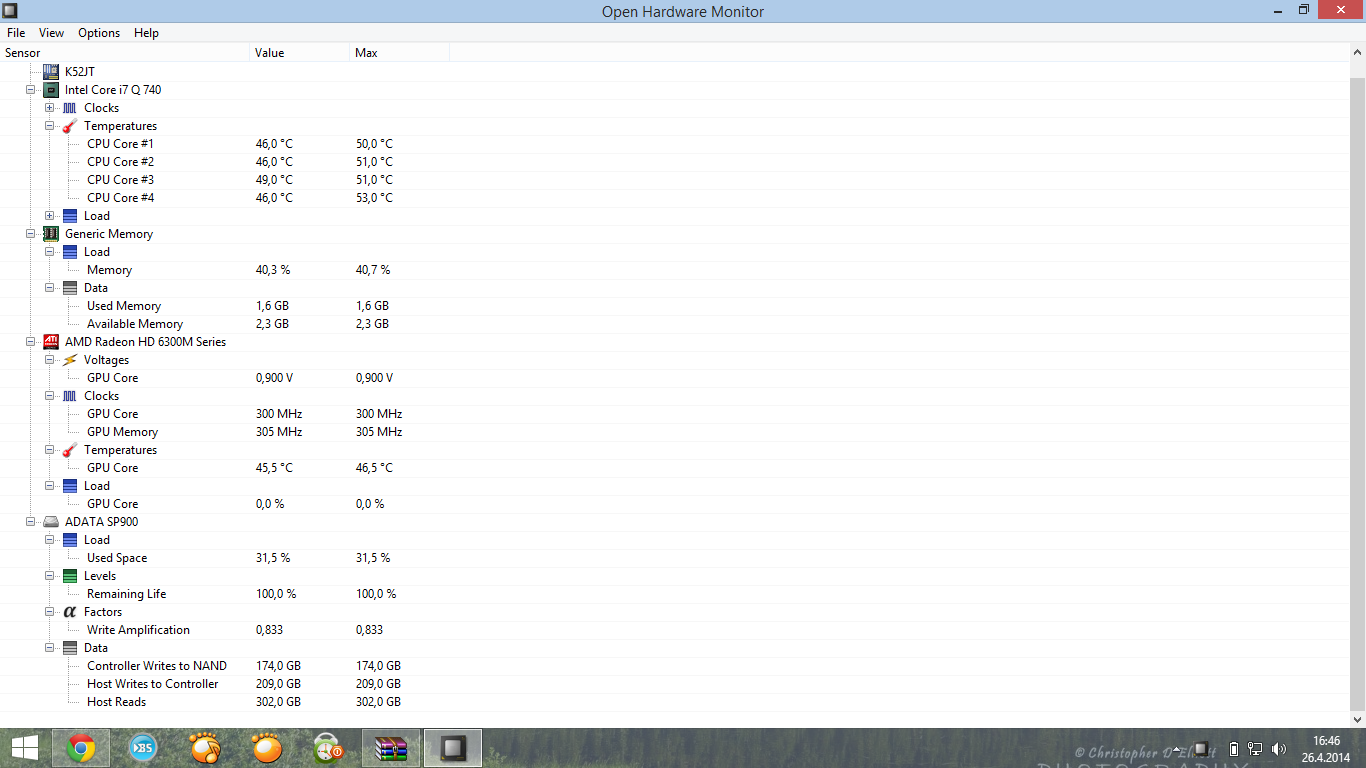
Task: Click the Sensor column header
Action: [x=125, y=53]
